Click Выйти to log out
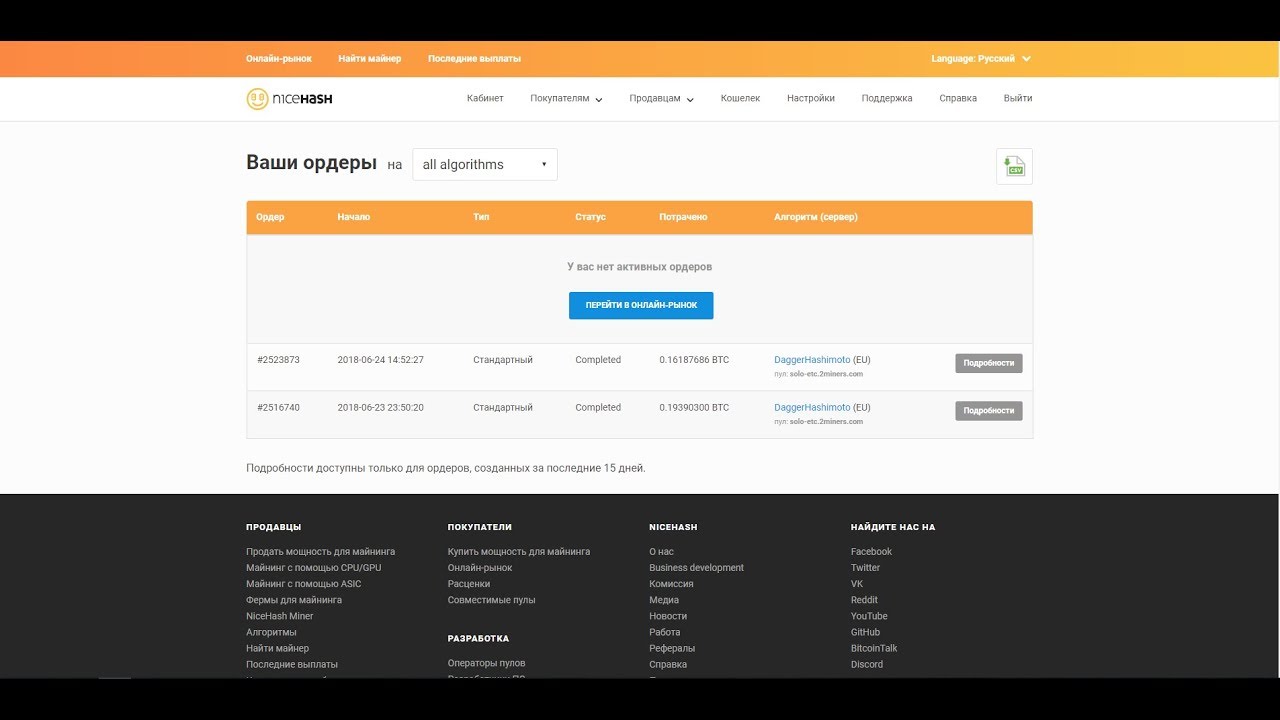Viewport: 1280px width, 720px height. coord(1017,98)
